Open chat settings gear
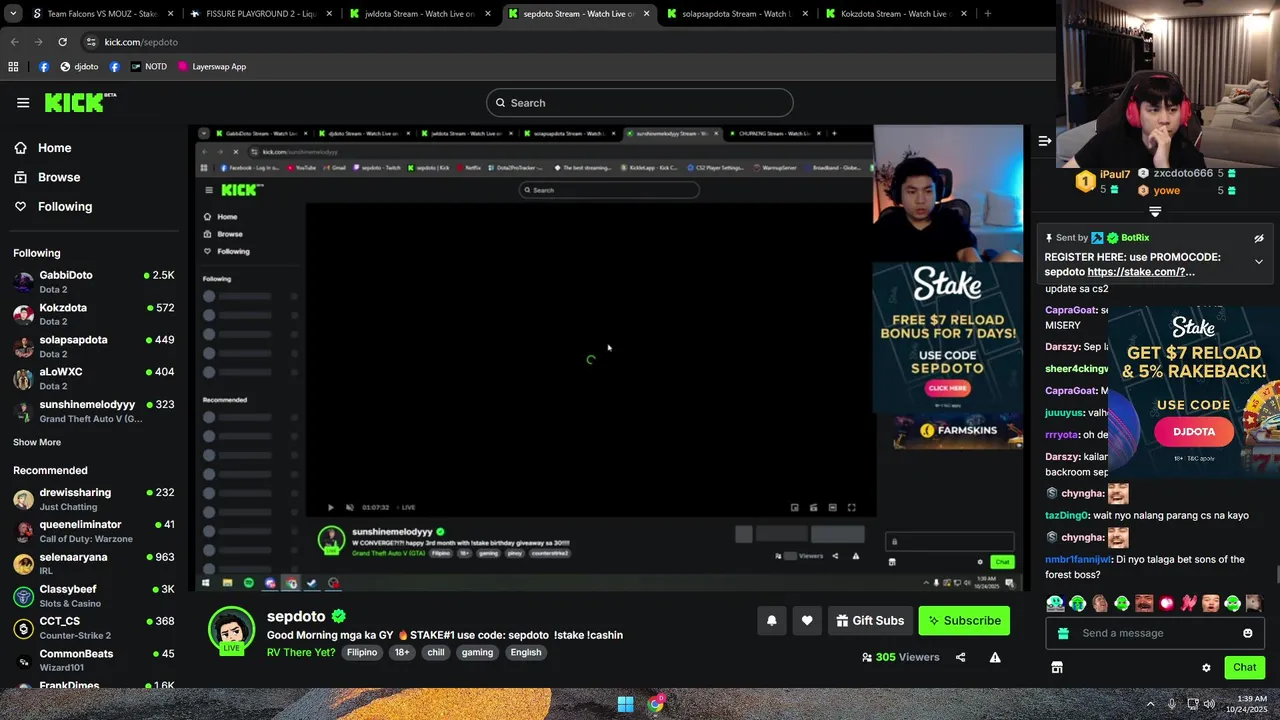The width and height of the screenshot is (1280, 720). click(x=1206, y=667)
